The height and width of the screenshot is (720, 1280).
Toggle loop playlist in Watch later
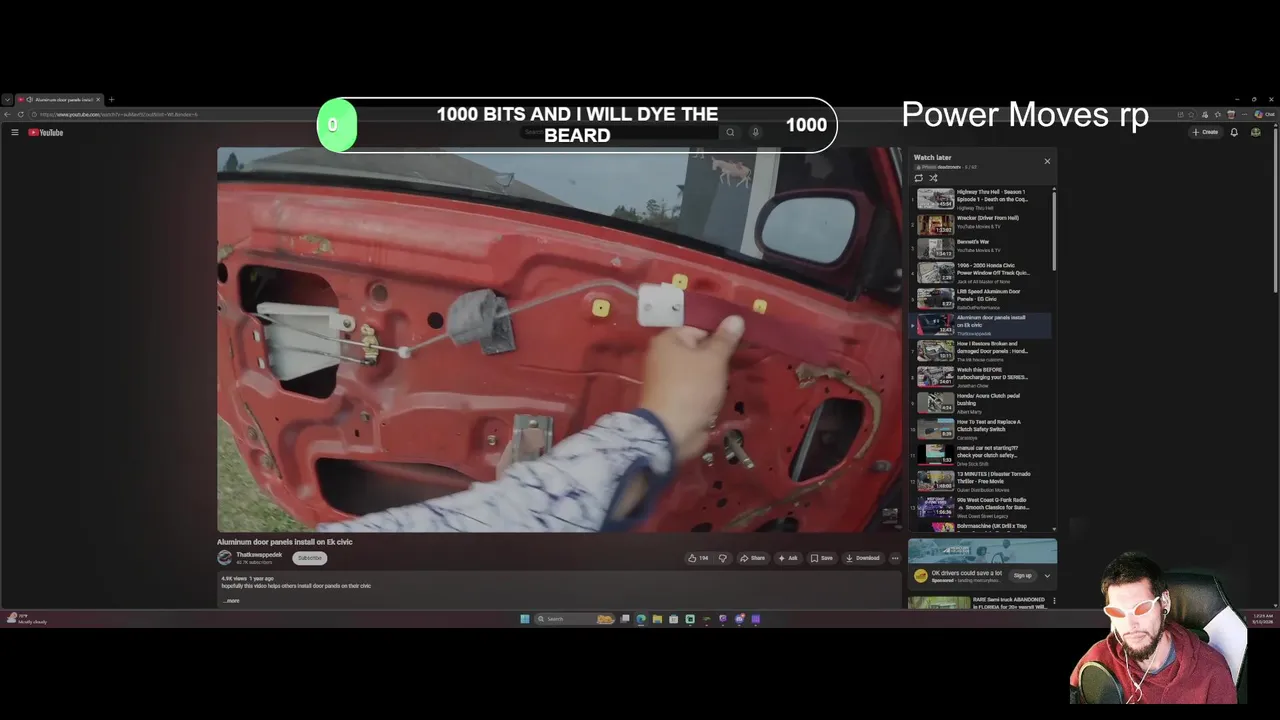[x=919, y=178]
